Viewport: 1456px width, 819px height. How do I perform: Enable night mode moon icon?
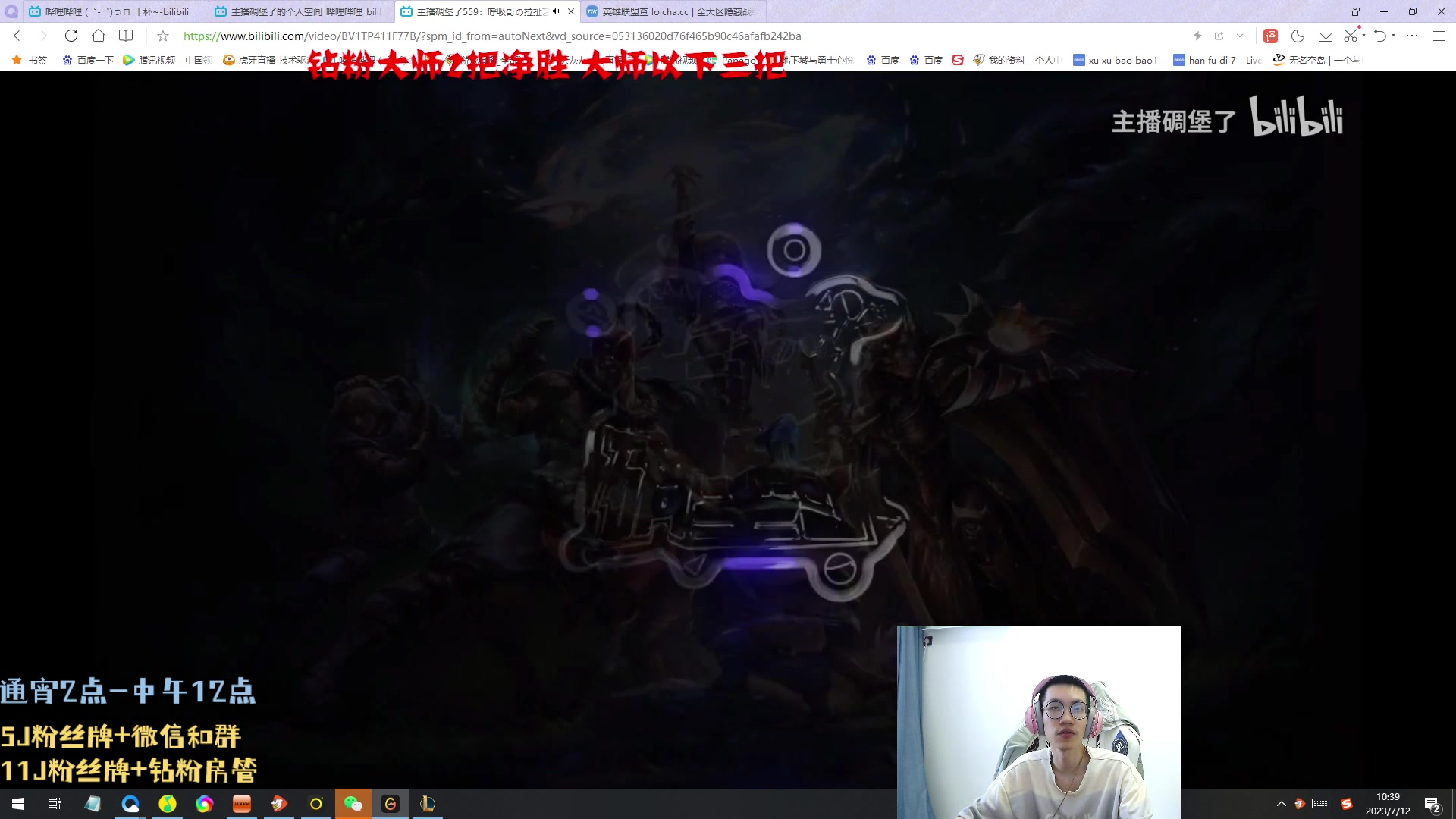click(1298, 36)
